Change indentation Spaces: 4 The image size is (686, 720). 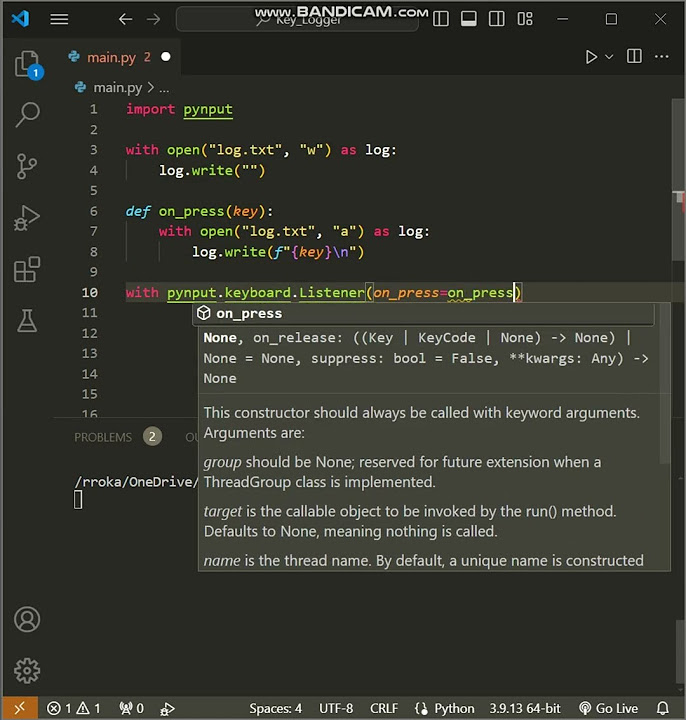coord(276,709)
